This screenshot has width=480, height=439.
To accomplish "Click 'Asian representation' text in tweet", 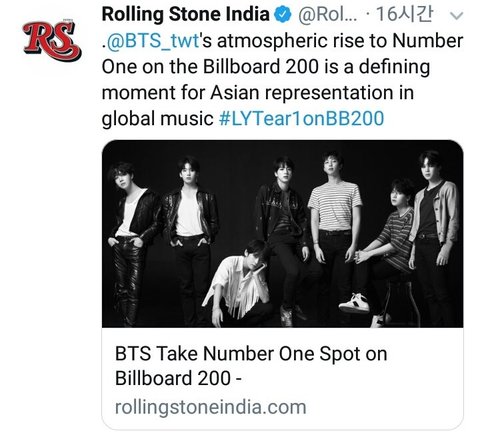I will point(302,93).
